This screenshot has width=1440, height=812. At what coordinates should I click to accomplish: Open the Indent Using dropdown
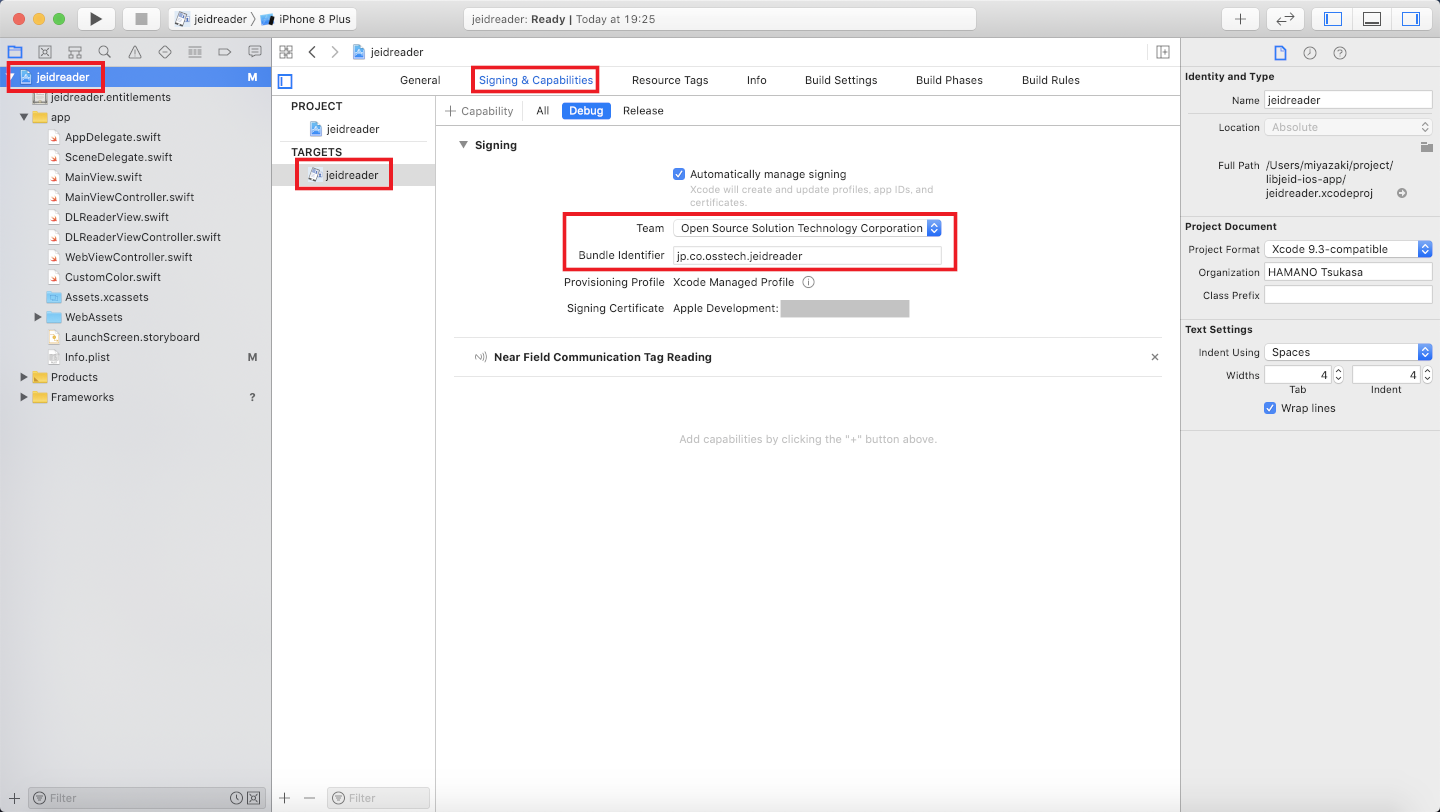(x=1348, y=352)
